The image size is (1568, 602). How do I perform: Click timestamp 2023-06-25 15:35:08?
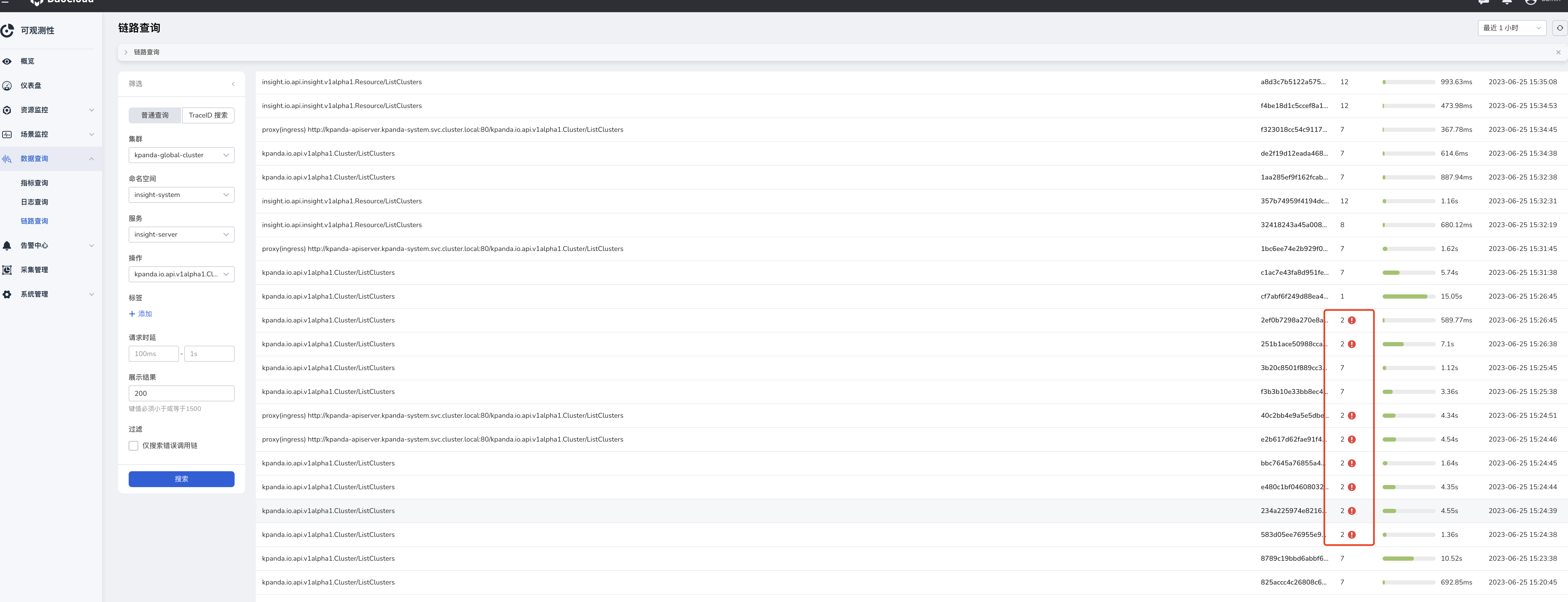pos(1522,82)
